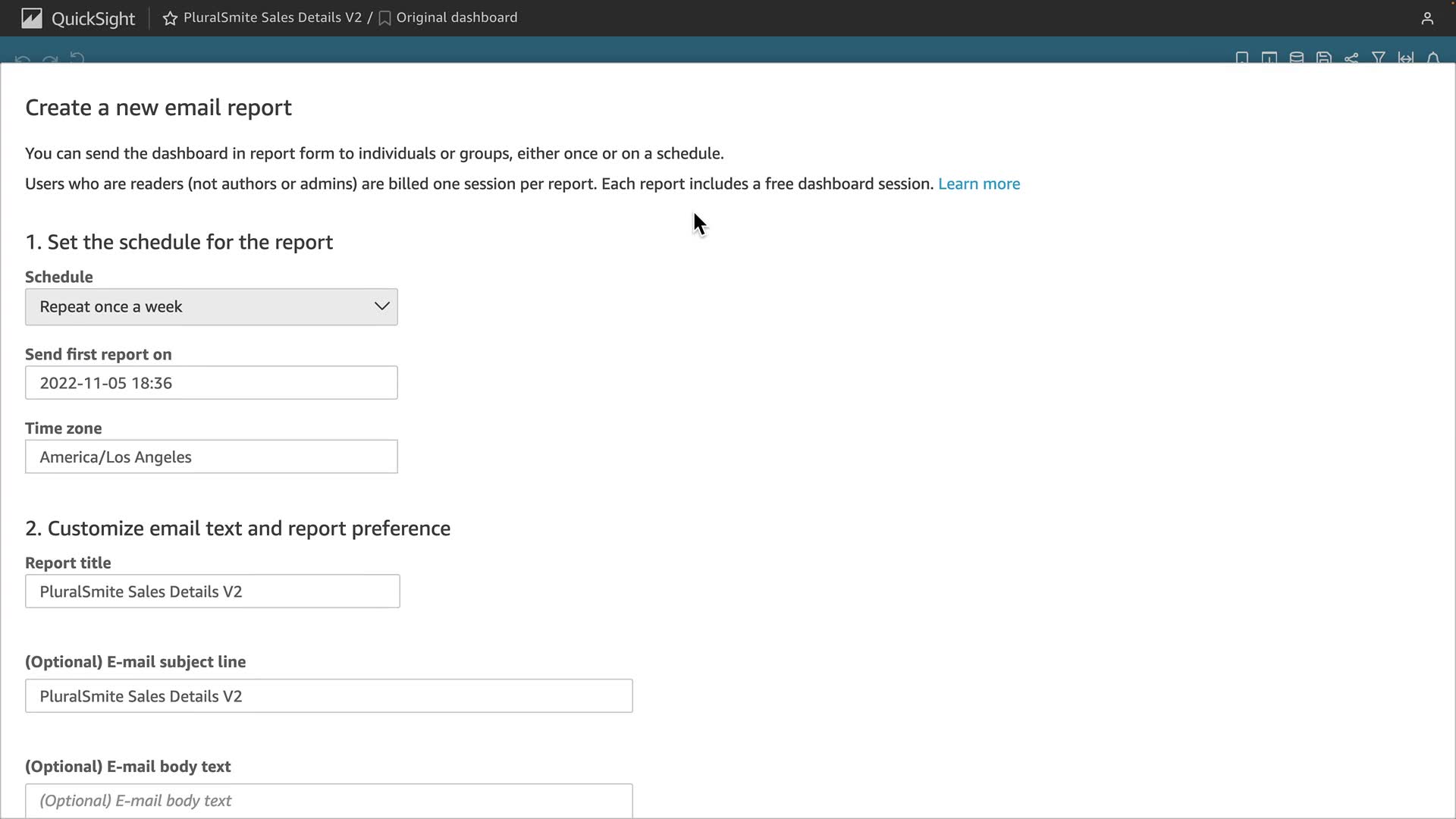
Task: Click the Schedule dropdown chevron arrow
Action: tap(381, 306)
